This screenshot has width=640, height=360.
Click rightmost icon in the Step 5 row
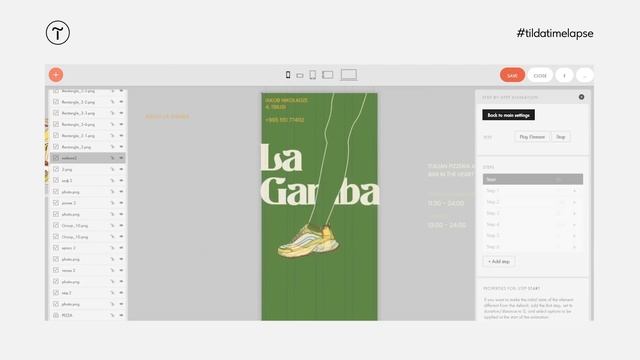coord(574,236)
